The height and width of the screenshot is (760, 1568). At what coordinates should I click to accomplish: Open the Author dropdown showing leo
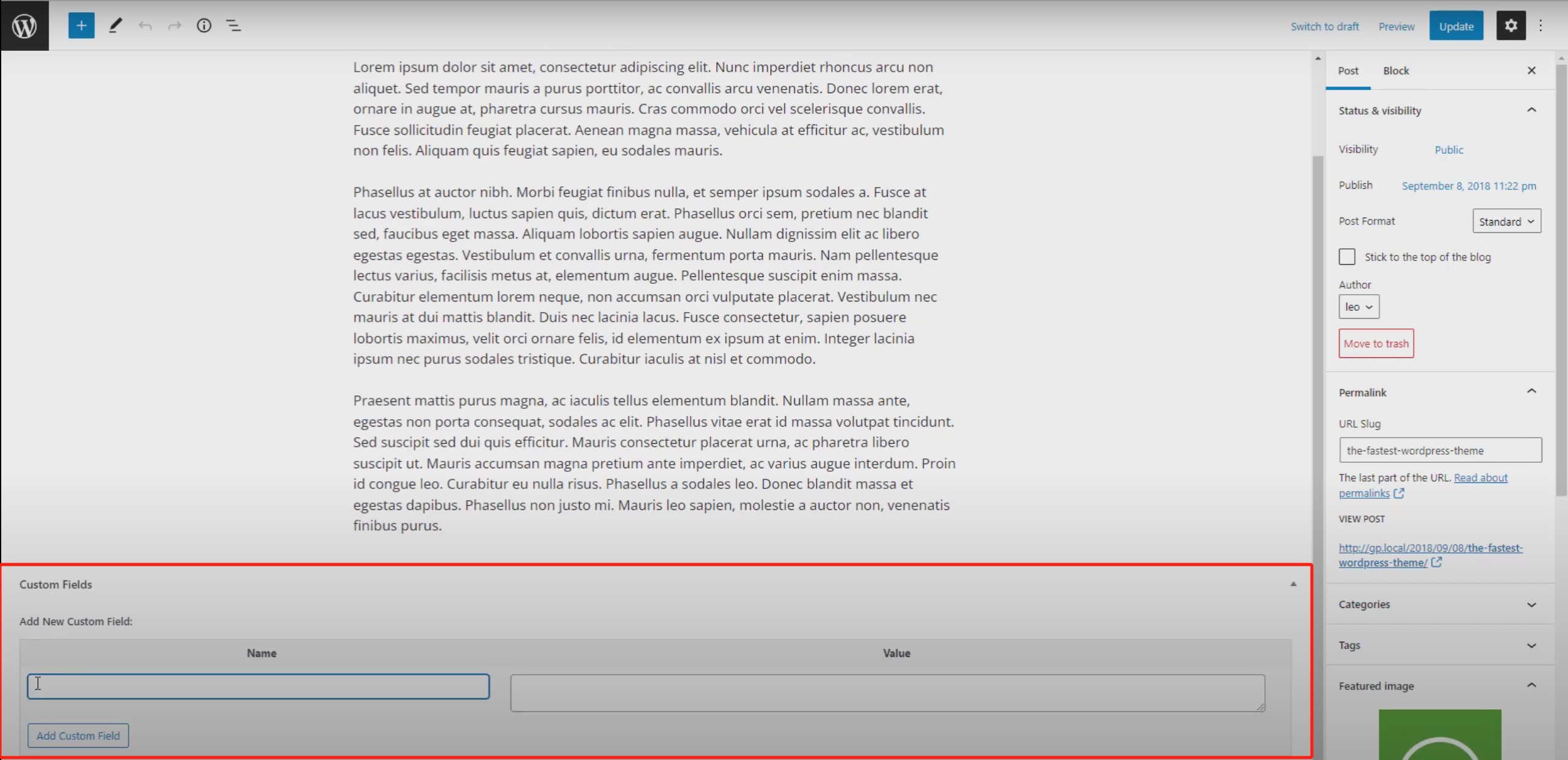click(x=1358, y=306)
